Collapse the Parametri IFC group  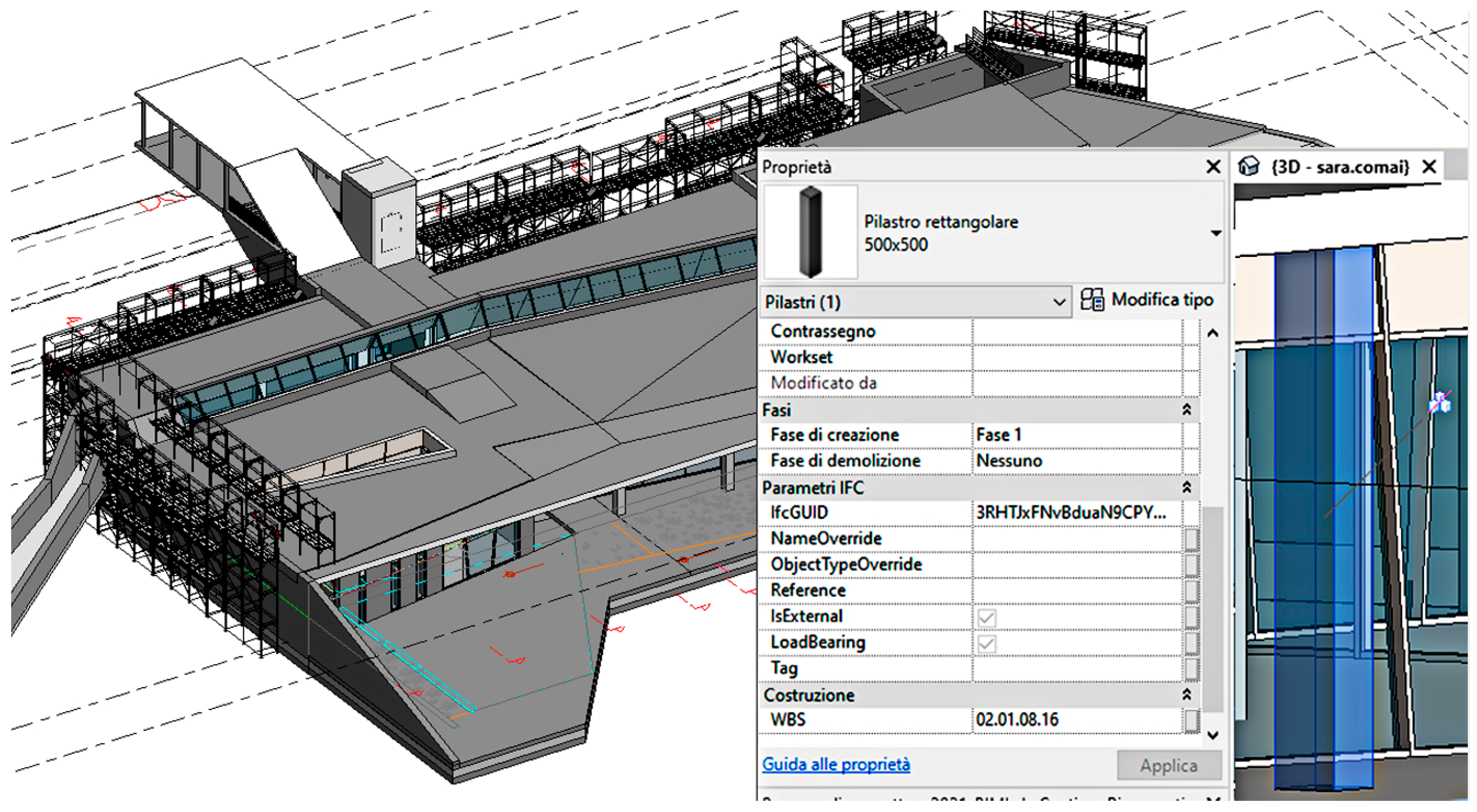coord(1186,487)
